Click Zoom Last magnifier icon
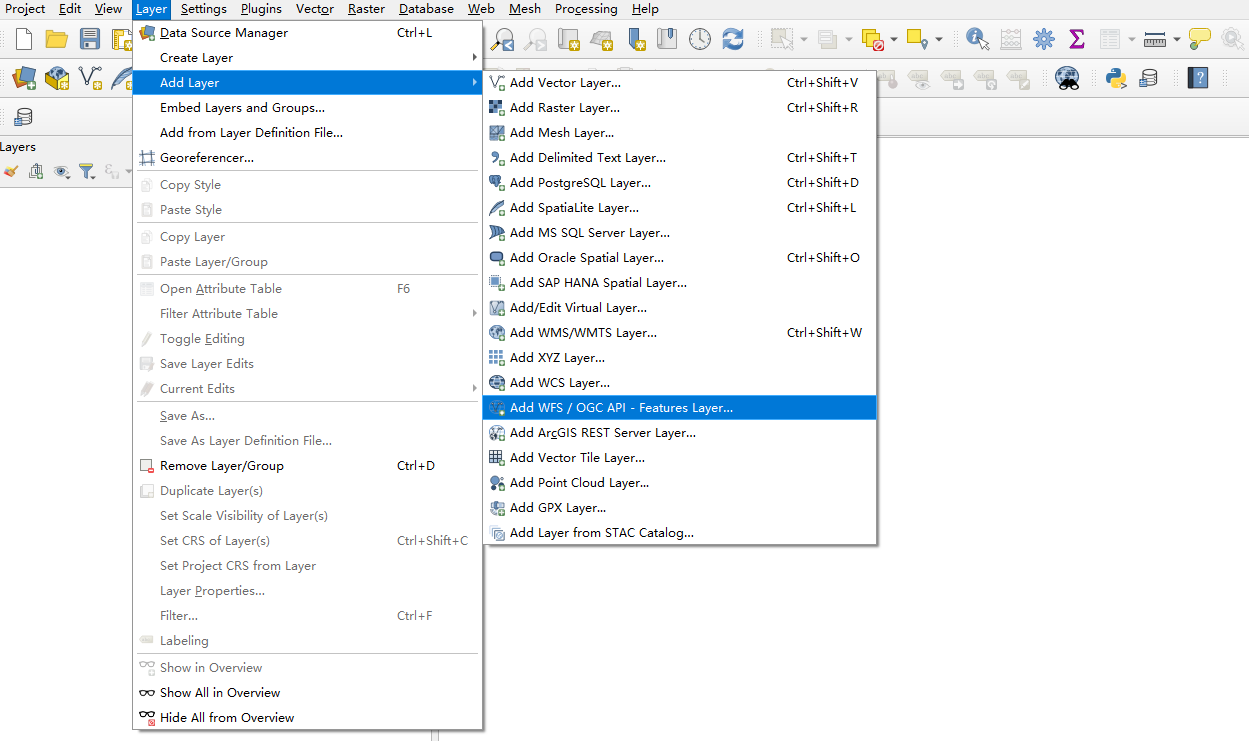 coord(504,39)
